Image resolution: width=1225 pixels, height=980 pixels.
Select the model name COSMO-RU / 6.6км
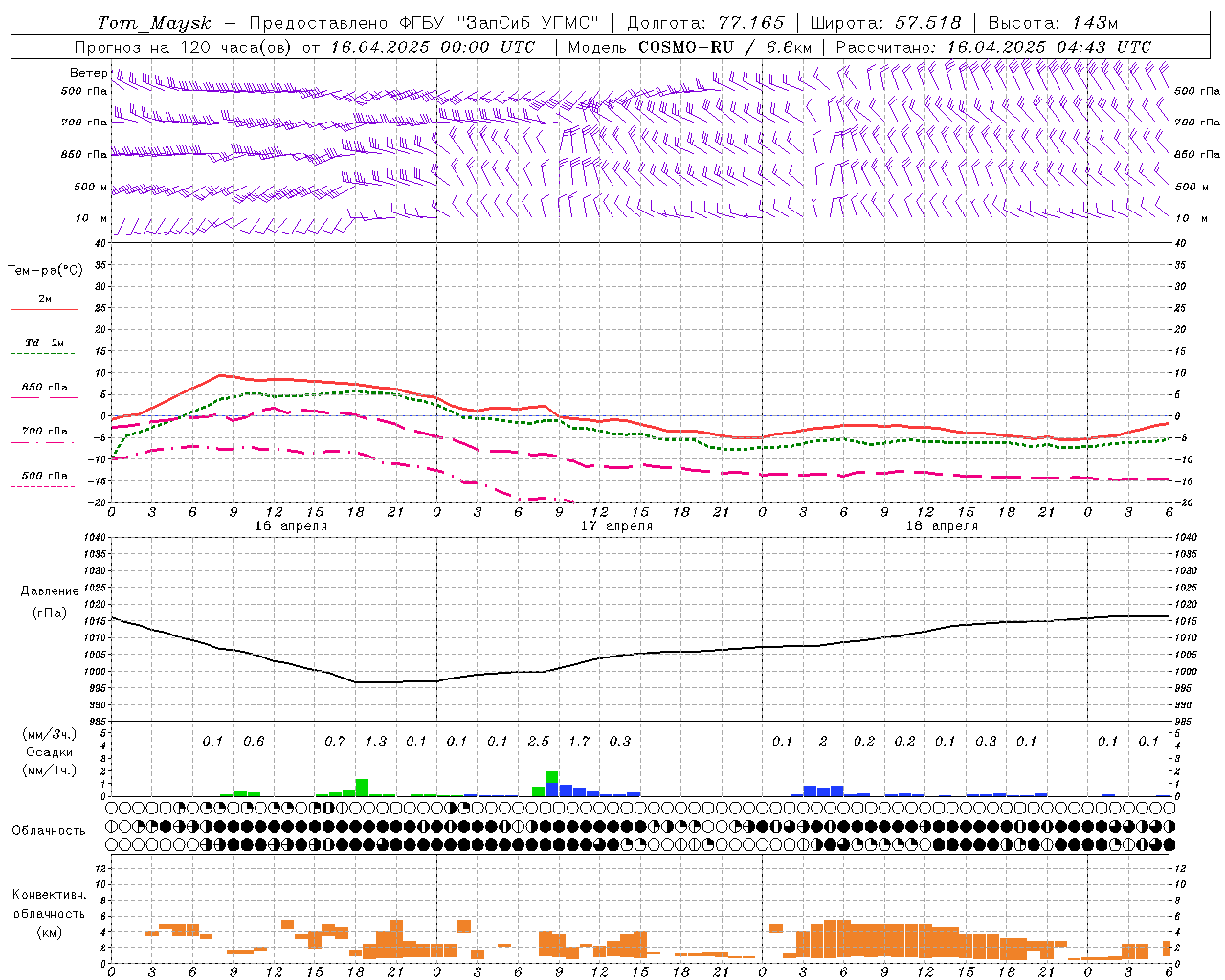point(725,47)
